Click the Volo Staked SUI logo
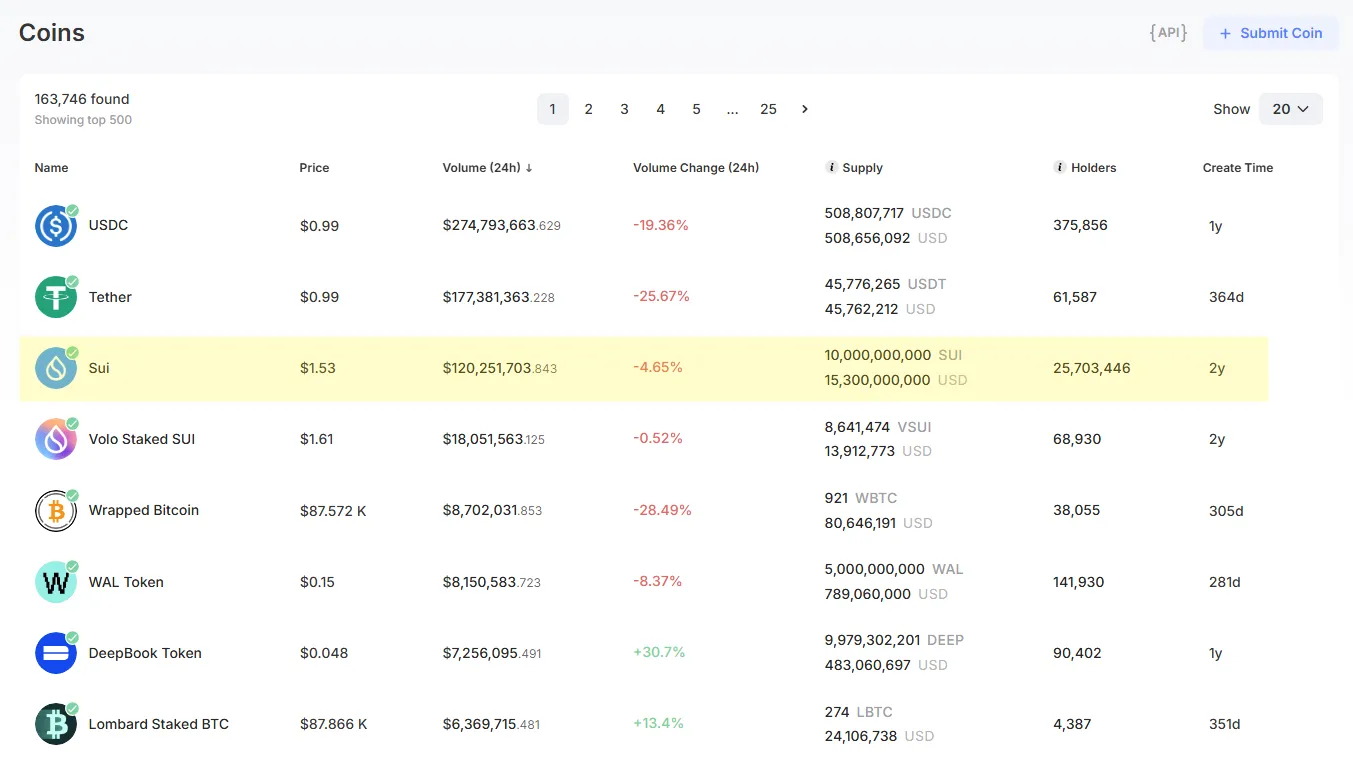The width and height of the screenshot is (1353, 761). 56,439
